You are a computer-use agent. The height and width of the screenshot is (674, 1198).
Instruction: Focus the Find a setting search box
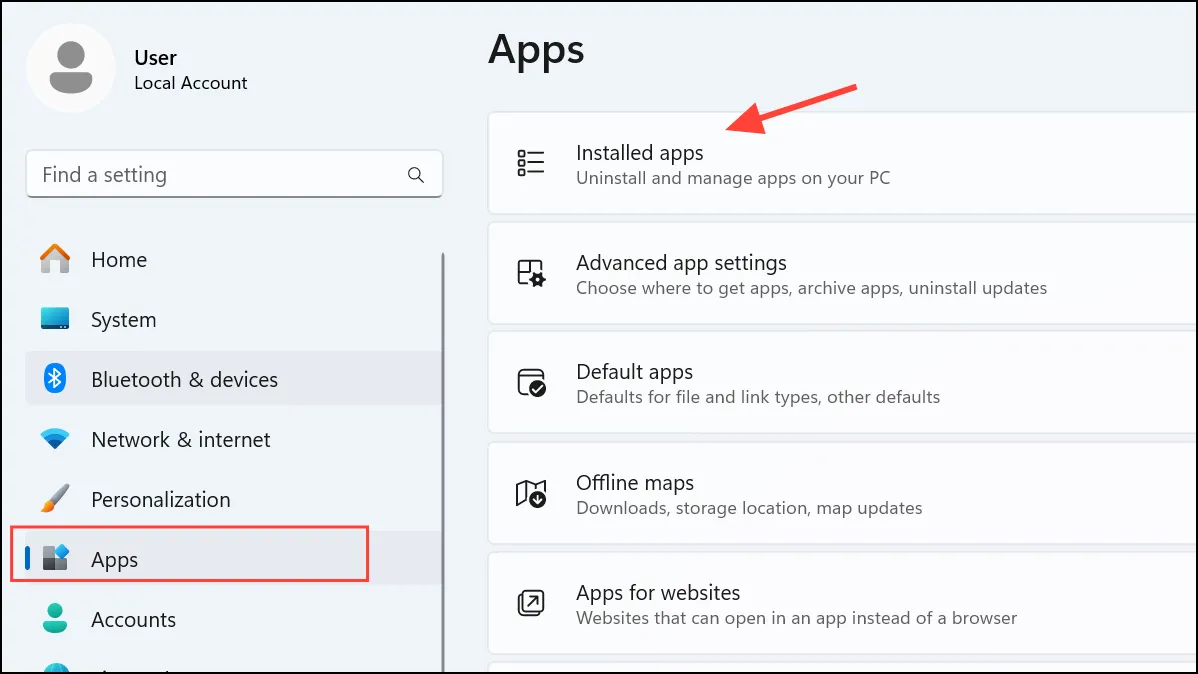tap(235, 174)
